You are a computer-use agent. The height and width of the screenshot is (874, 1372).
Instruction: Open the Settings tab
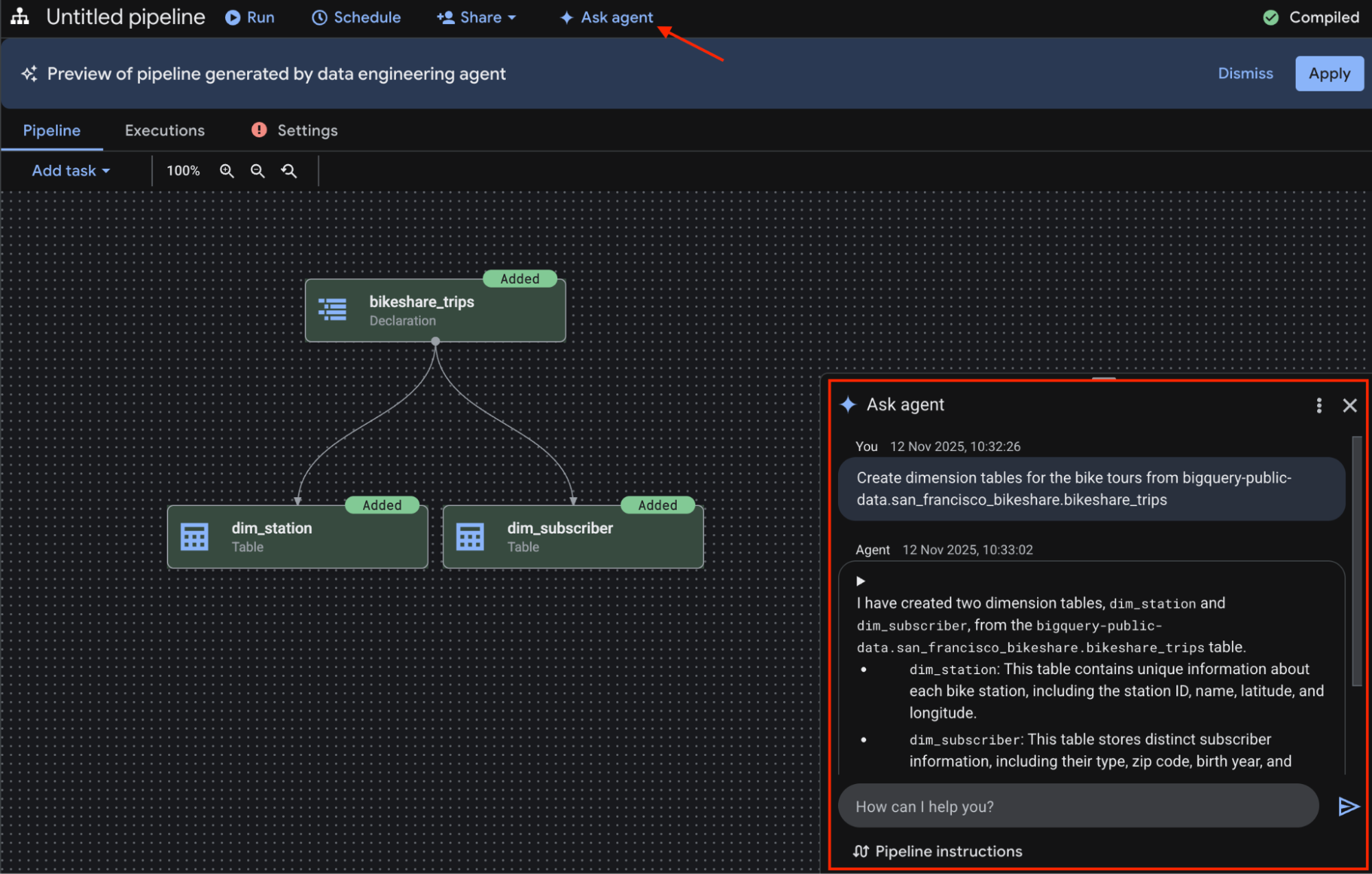click(x=307, y=130)
